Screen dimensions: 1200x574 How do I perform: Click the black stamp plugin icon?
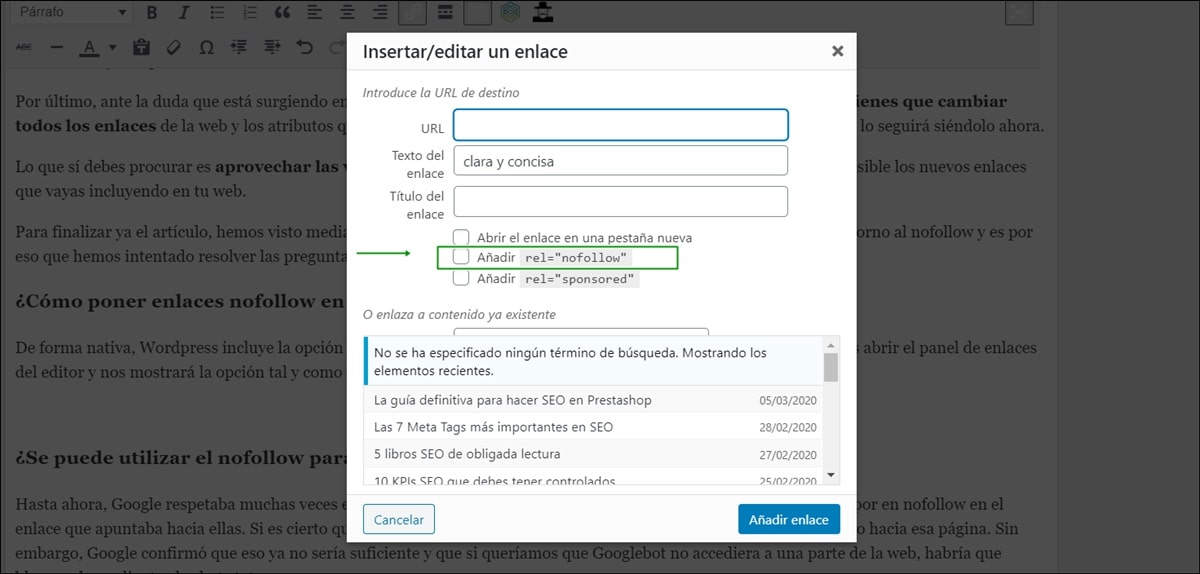543,13
